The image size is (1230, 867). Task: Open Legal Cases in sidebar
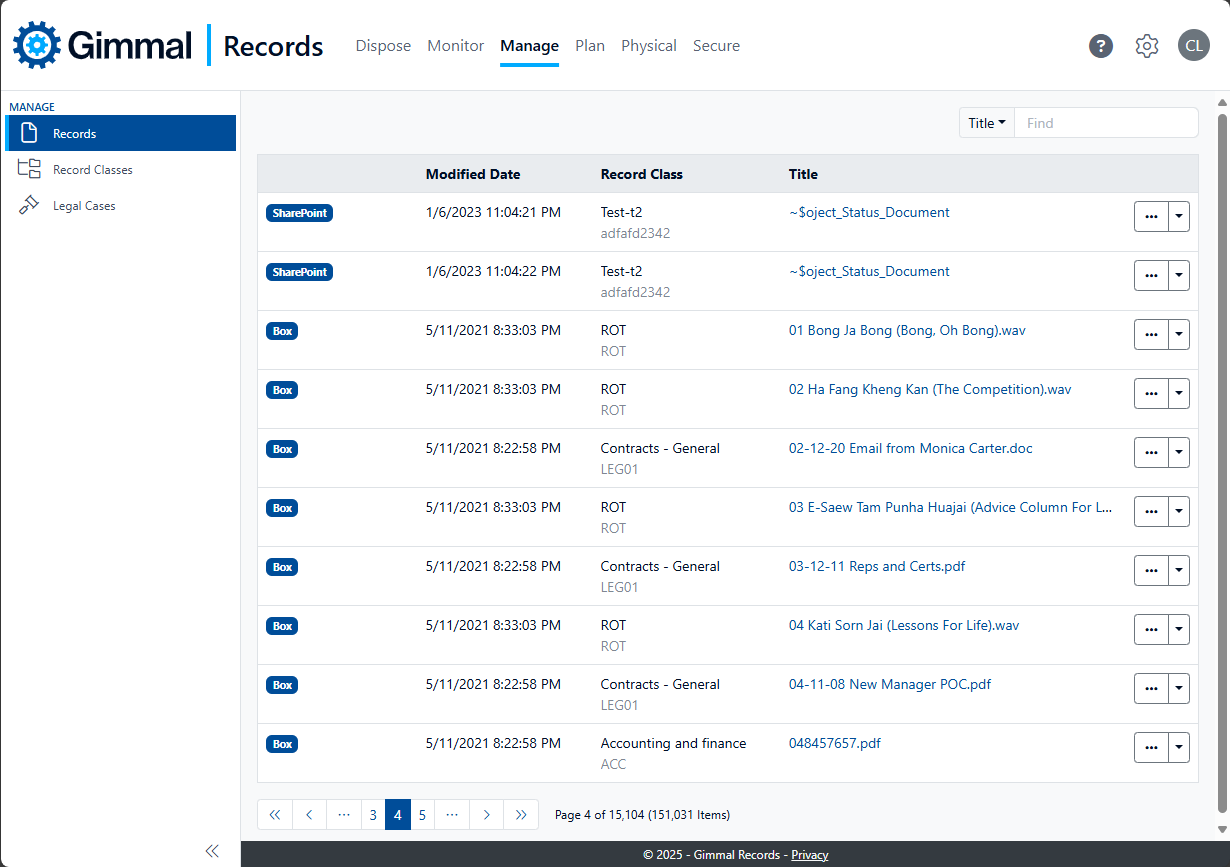84,206
